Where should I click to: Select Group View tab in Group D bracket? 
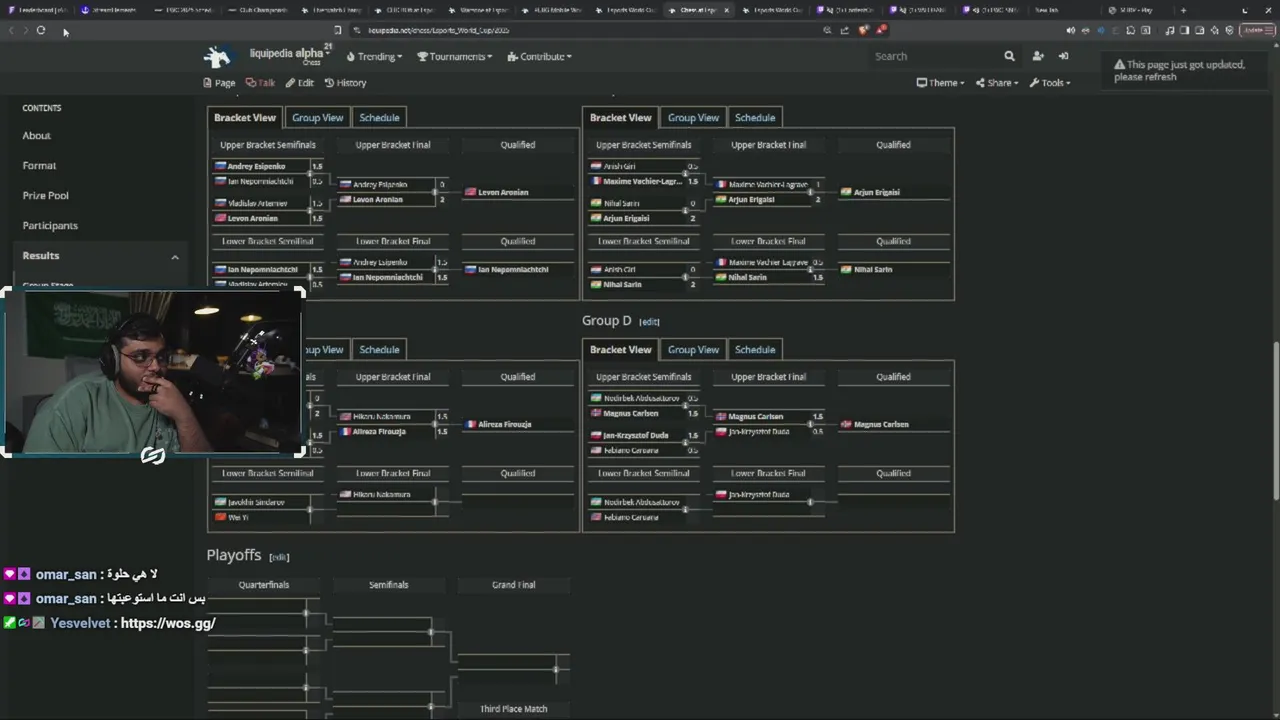[693, 350]
